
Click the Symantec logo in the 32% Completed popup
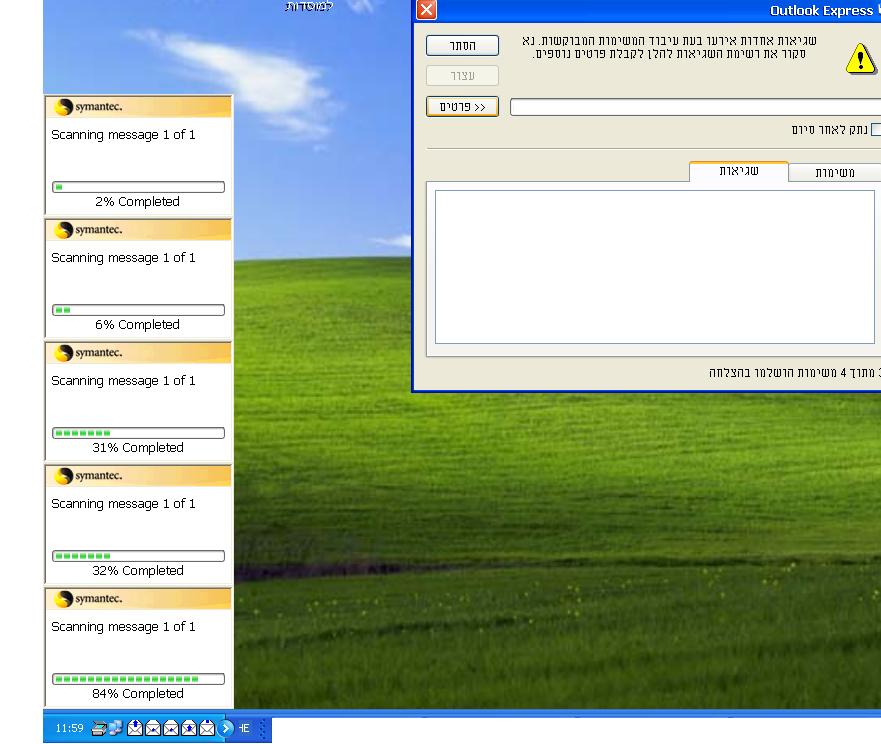coord(88,475)
